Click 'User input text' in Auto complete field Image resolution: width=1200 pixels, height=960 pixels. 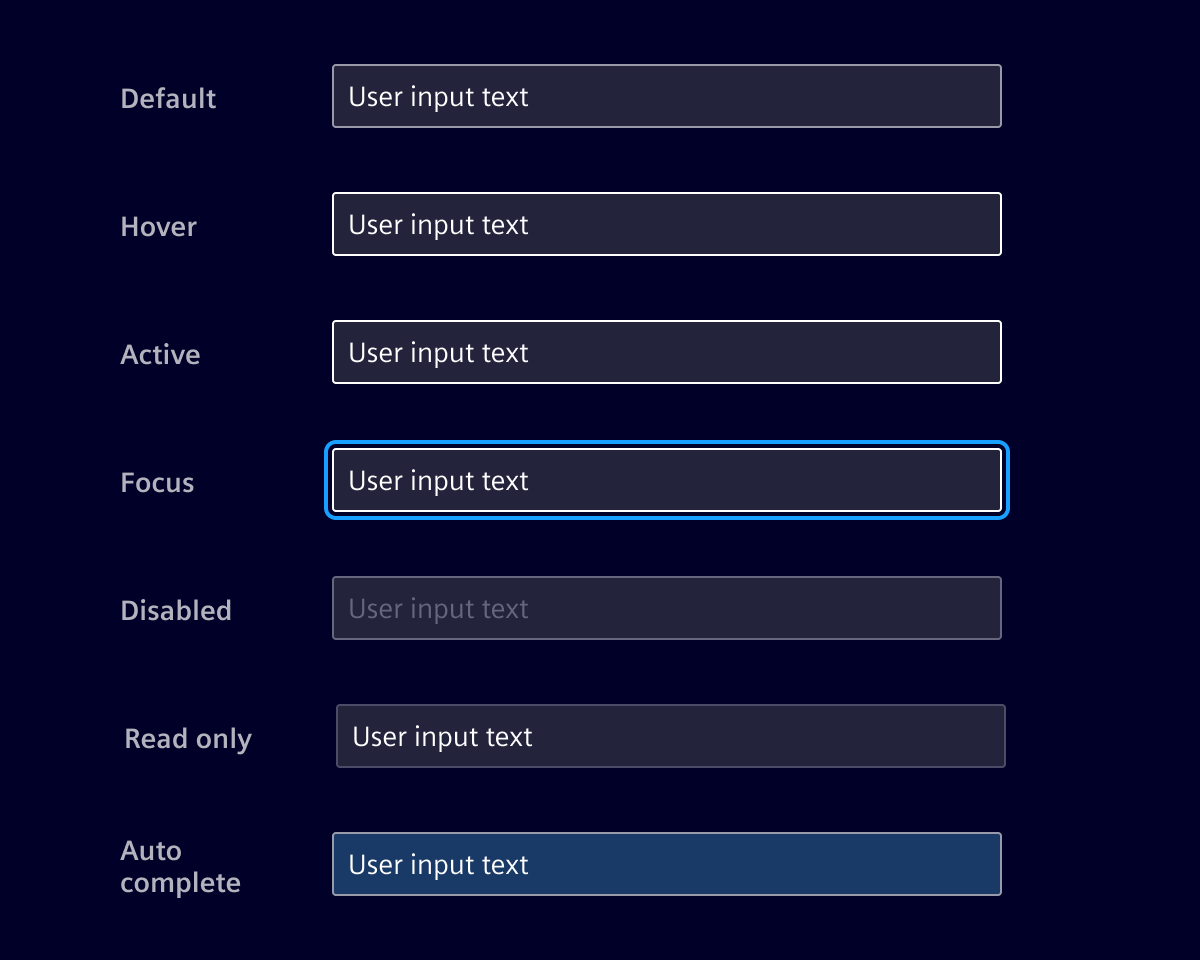(437, 864)
